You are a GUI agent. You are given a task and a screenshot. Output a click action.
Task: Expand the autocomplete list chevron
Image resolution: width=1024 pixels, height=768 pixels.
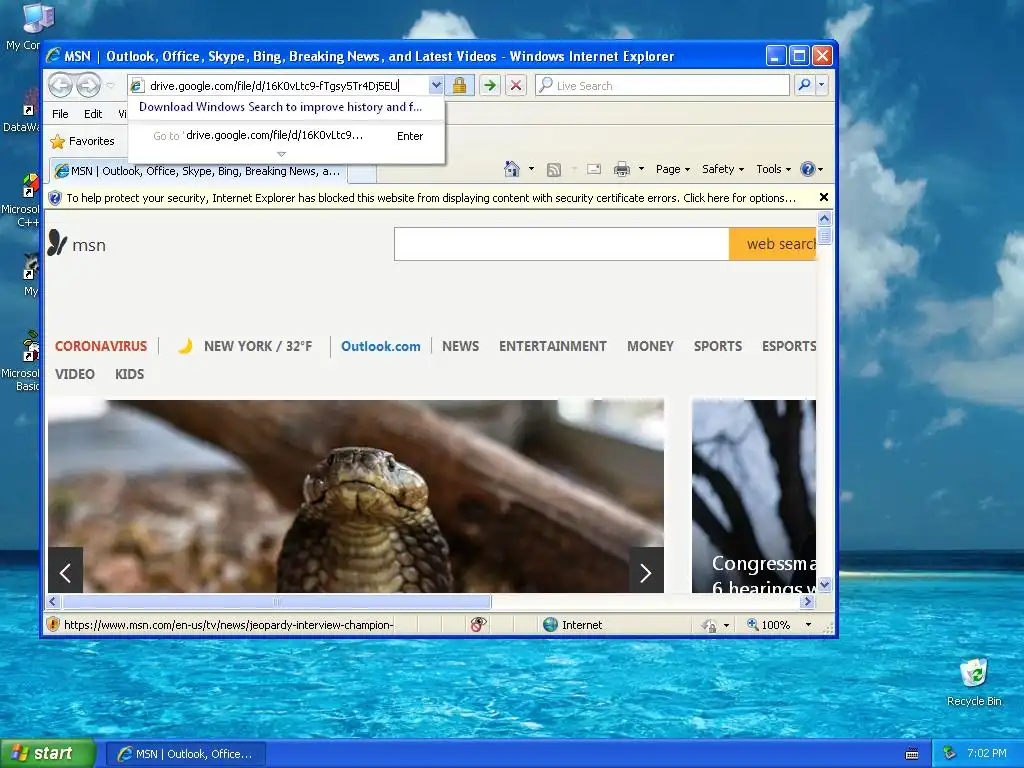(x=281, y=154)
